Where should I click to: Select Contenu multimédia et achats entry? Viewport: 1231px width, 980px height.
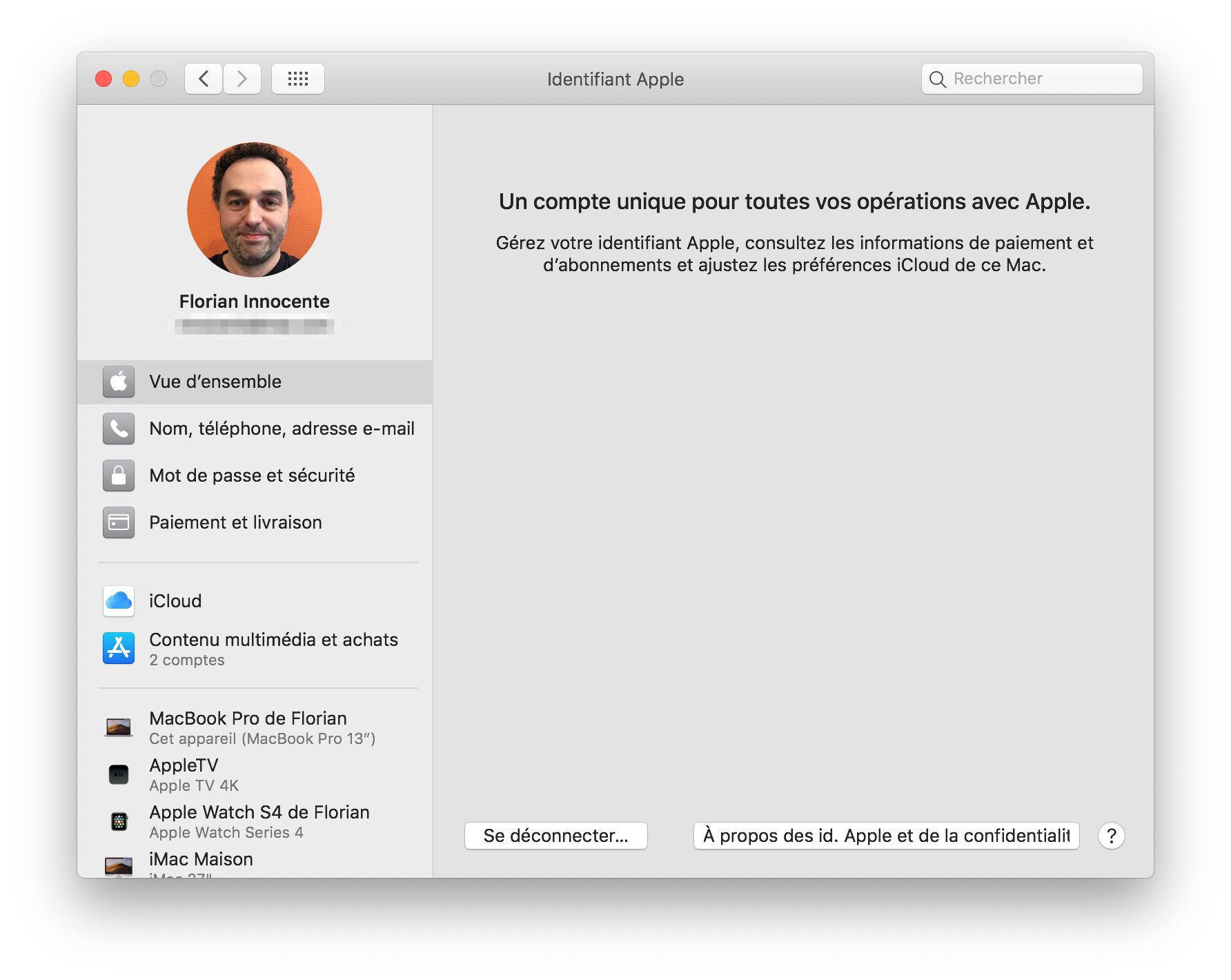pos(273,648)
